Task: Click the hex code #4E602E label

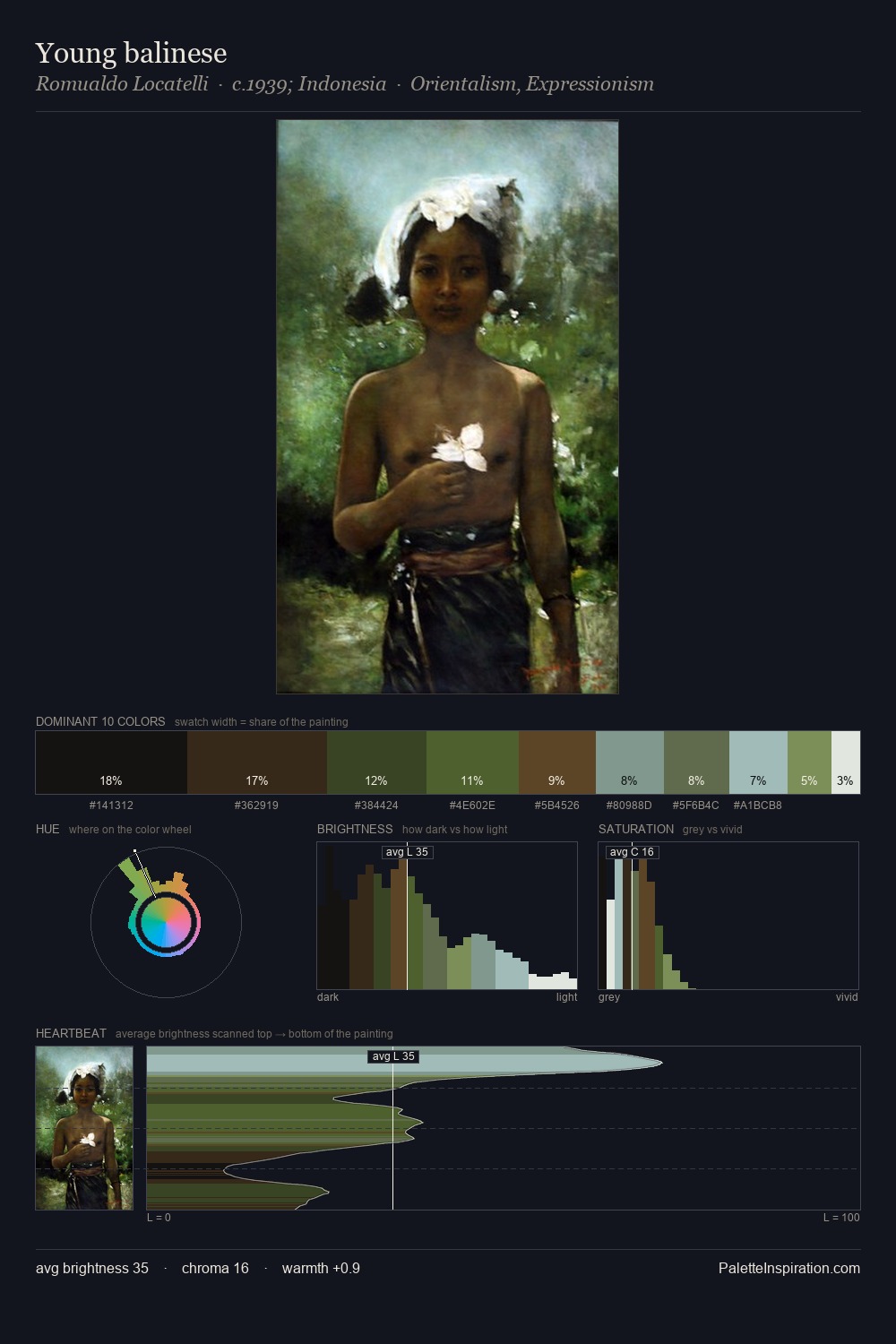Action: pos(472,806)
